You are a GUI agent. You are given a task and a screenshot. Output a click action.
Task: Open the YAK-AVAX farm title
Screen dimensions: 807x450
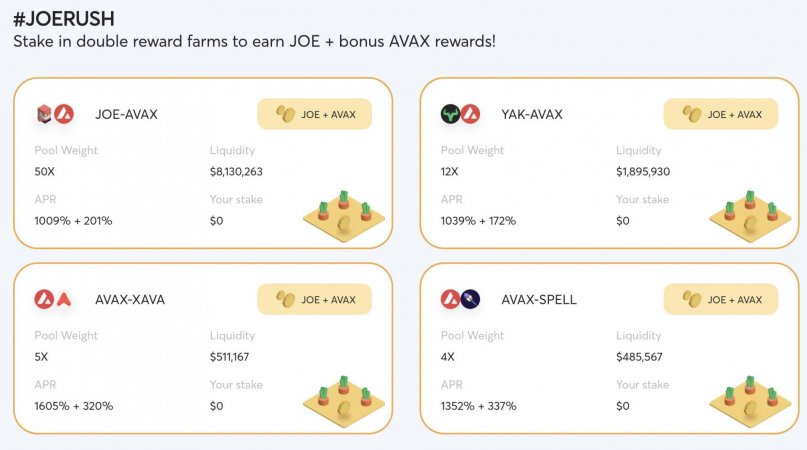[532, 114]
